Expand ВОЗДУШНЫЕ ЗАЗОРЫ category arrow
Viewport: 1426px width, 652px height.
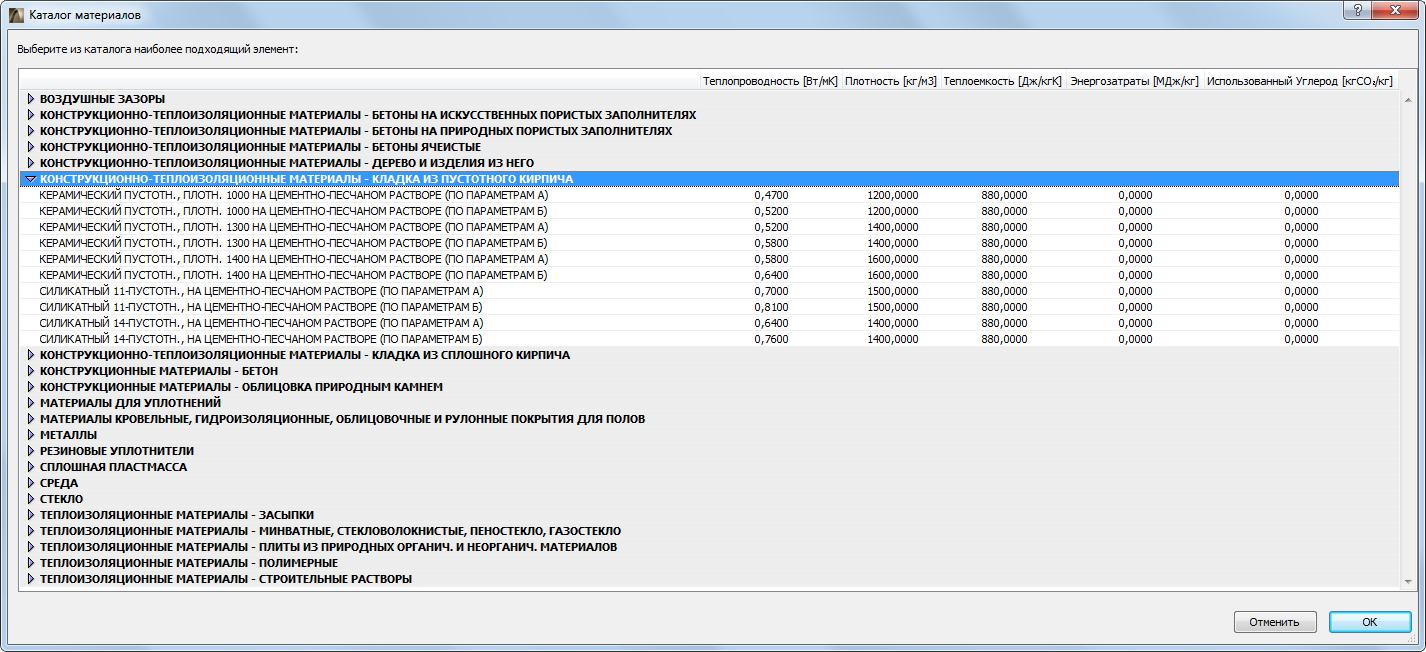pyautogui.click(x=31, y=99)
